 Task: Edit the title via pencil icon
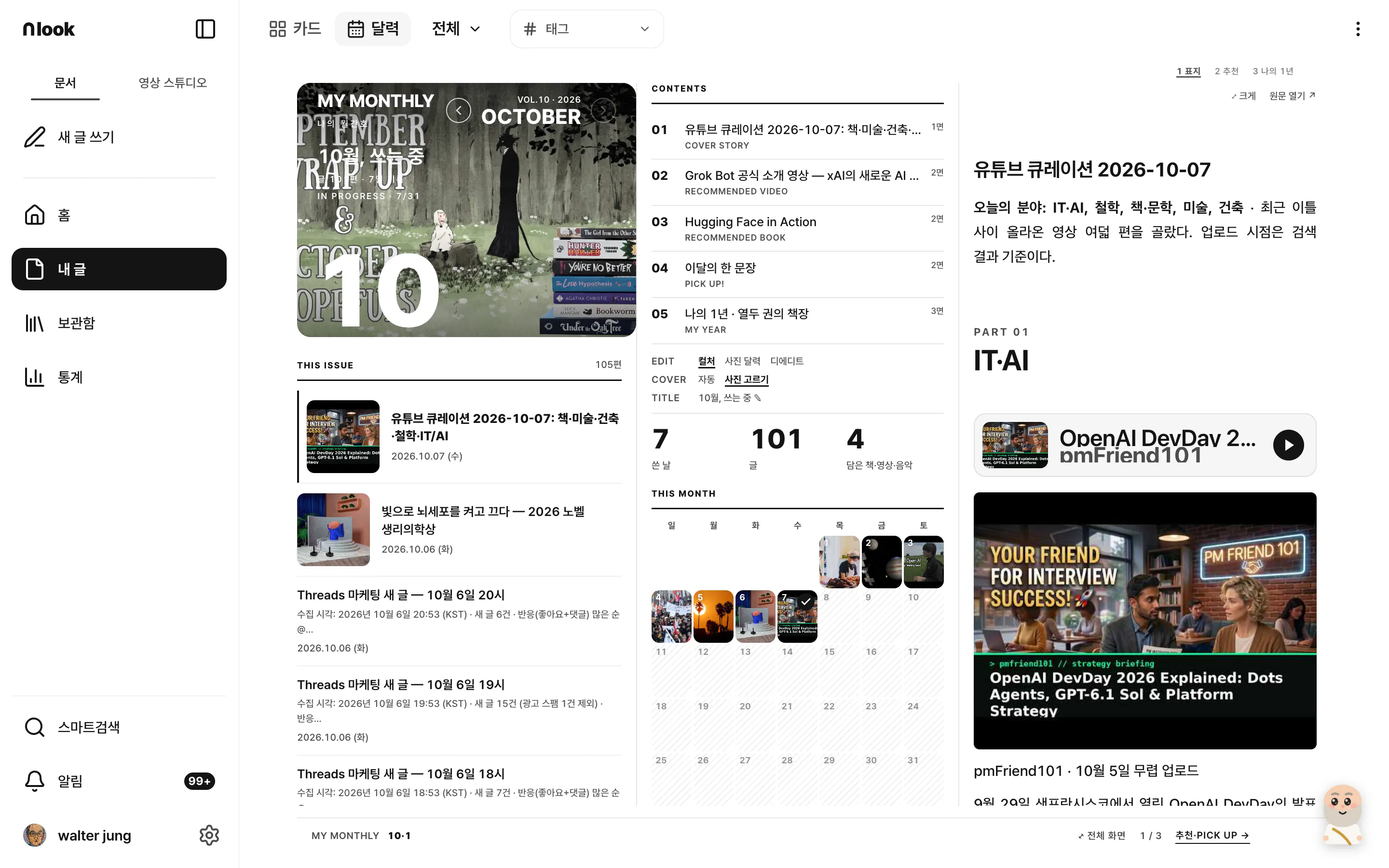[758, 398]
